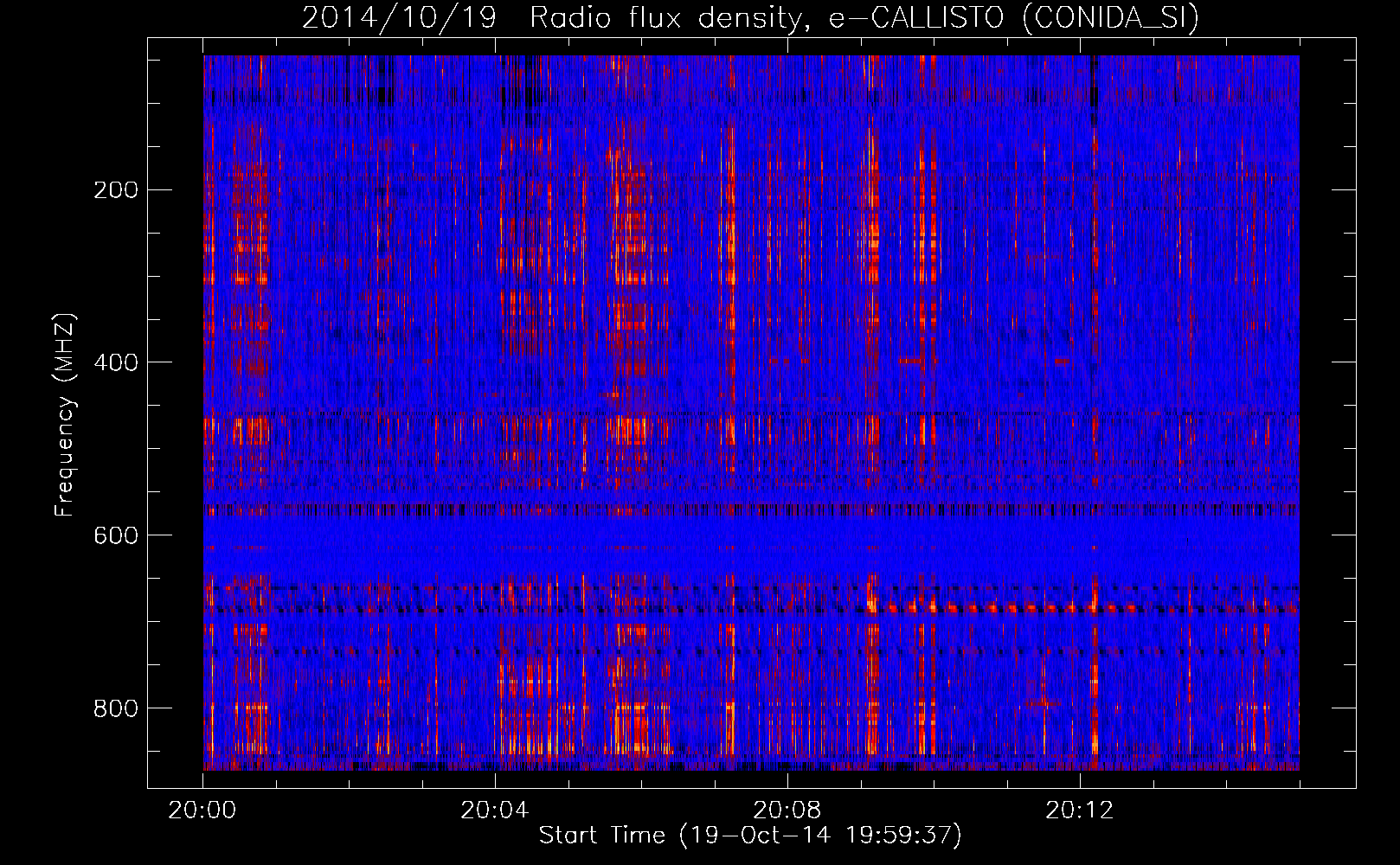1400x865 pixels.
Task: Click the plot title '2014/10/19 Radio flux density'
Action: coord(750,17)
